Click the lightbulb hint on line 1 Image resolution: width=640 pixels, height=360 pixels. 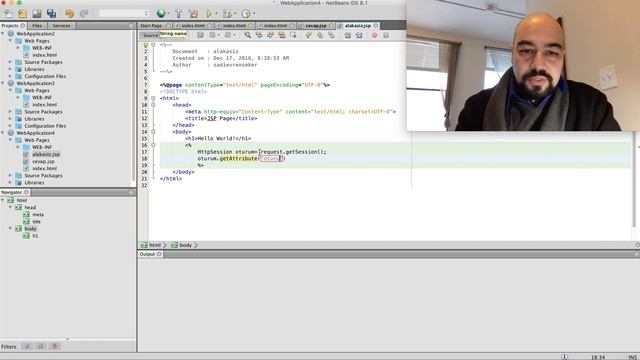145,45
